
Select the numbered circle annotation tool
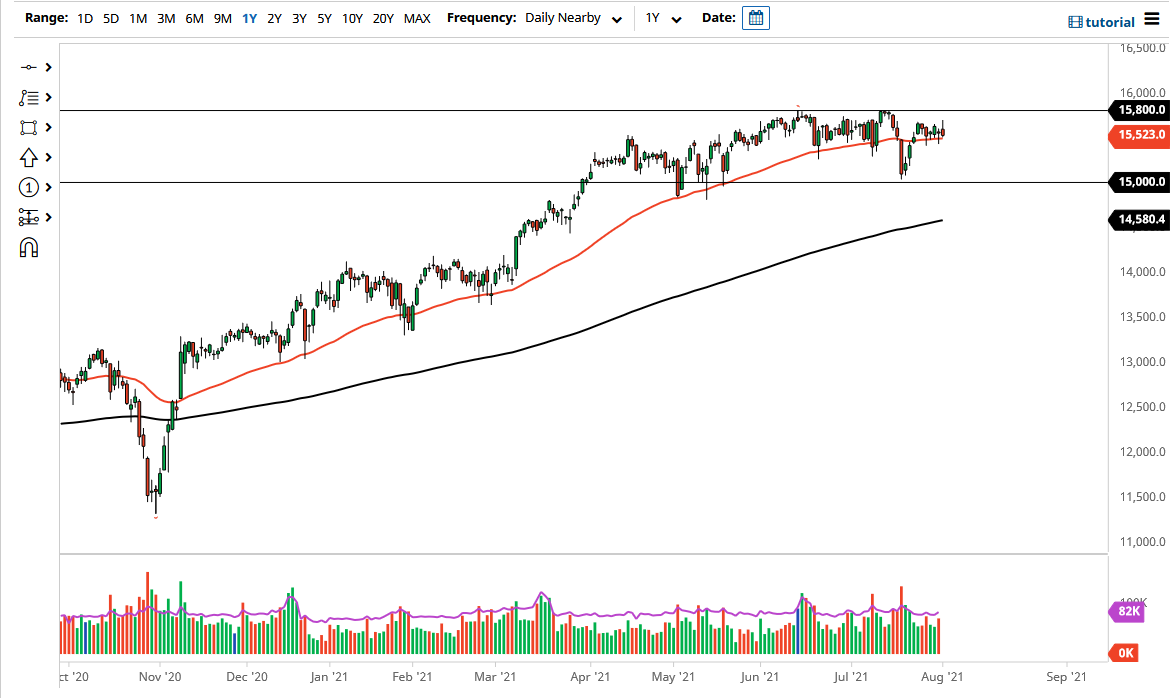click(28, 187)
